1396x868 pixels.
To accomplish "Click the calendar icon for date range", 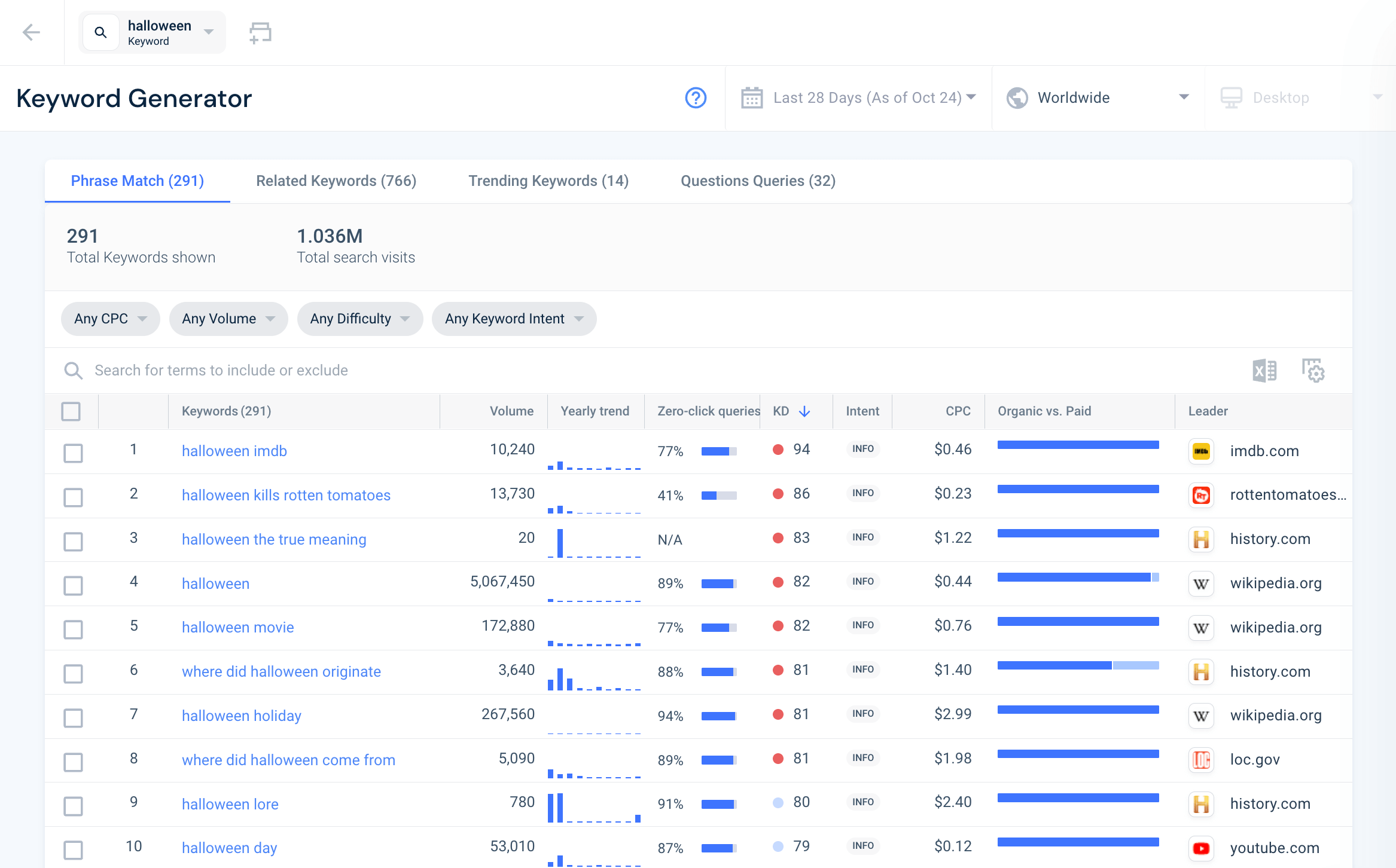I will pyautogui.click(x=752, y=97).
